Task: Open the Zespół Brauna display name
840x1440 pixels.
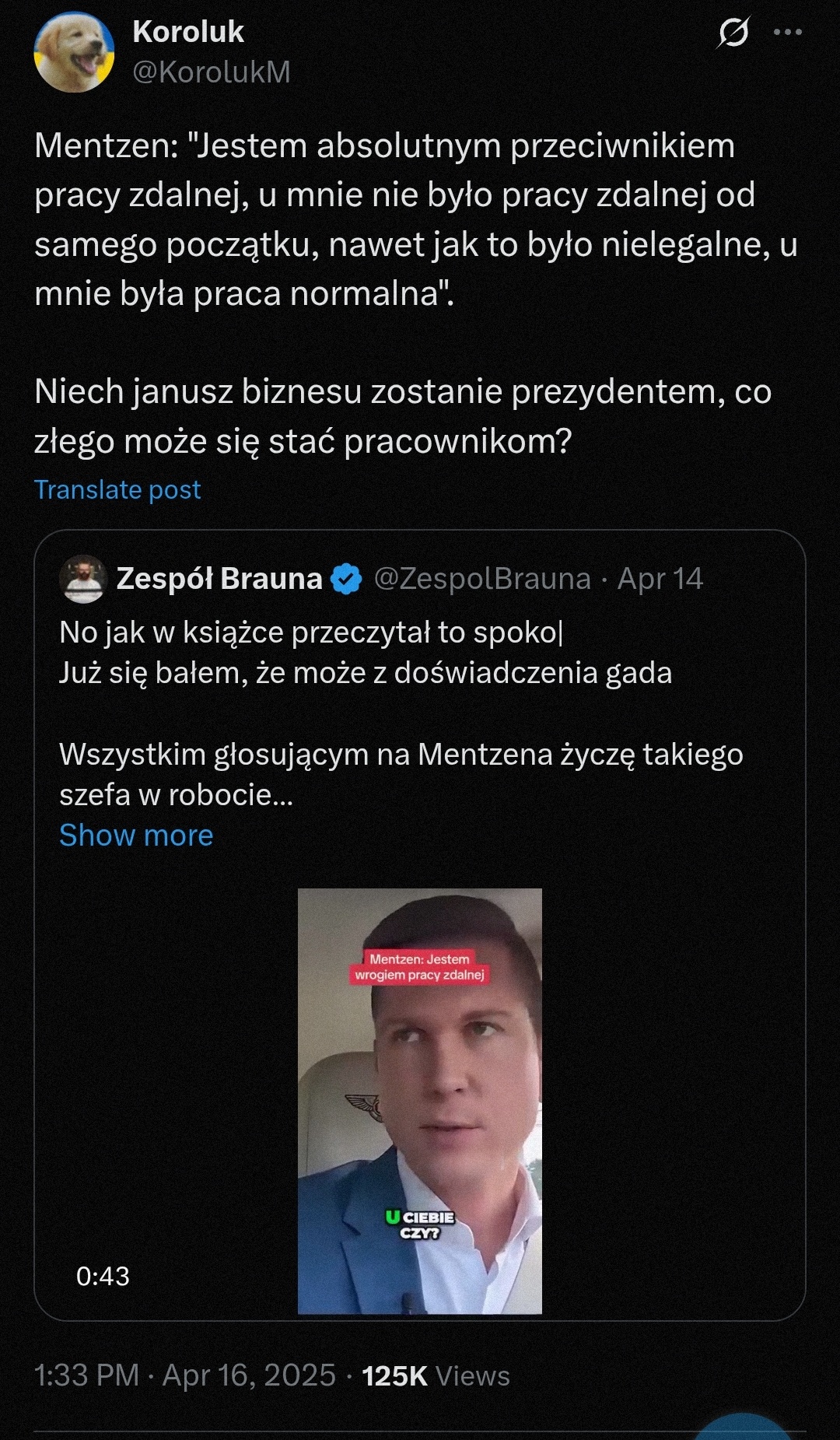Action: (219, 579)
